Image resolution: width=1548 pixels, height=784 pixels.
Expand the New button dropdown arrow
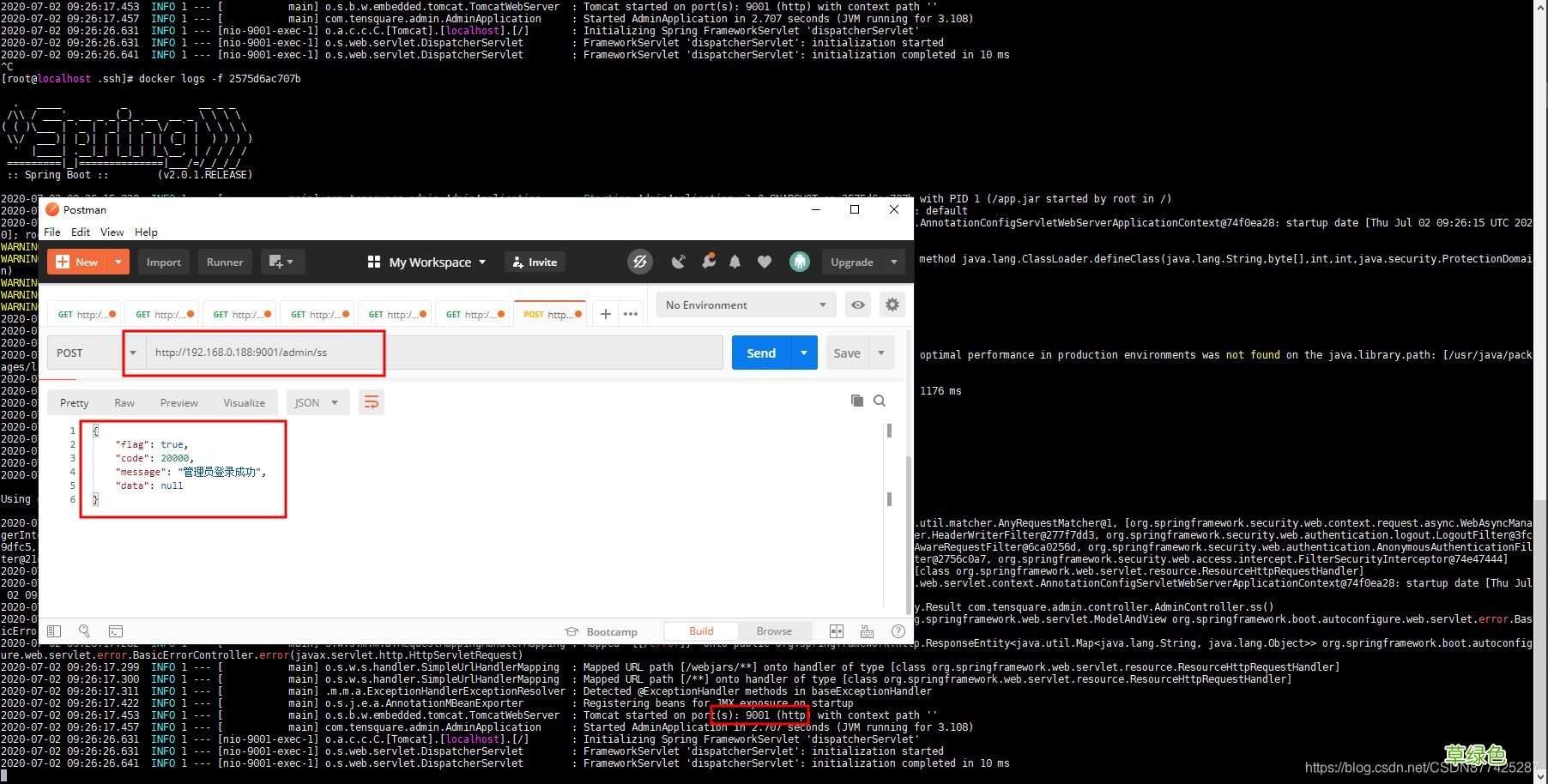118,262
